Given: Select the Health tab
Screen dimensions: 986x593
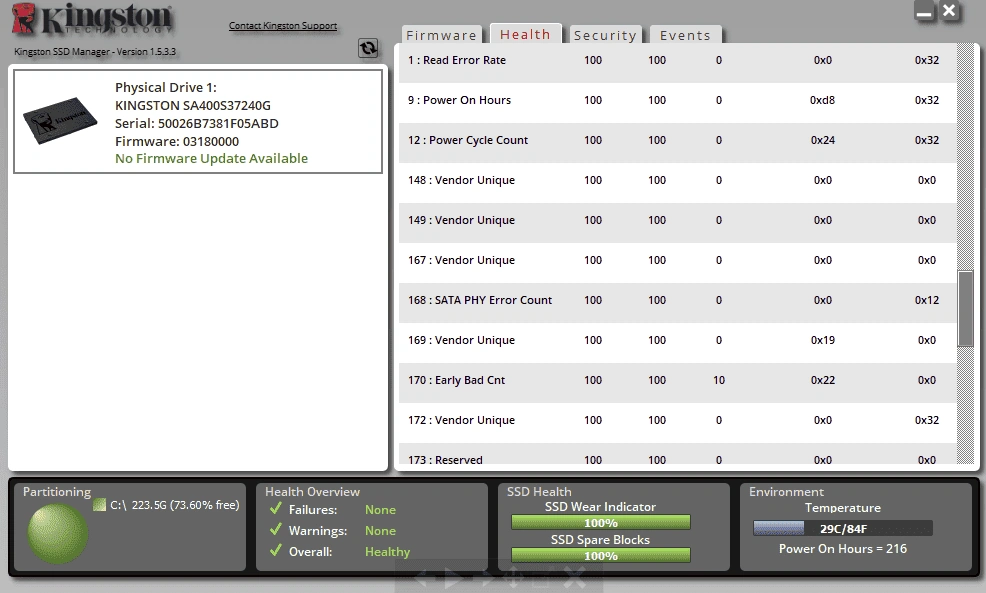Looking at the screenshot, I should click(526, 34).
